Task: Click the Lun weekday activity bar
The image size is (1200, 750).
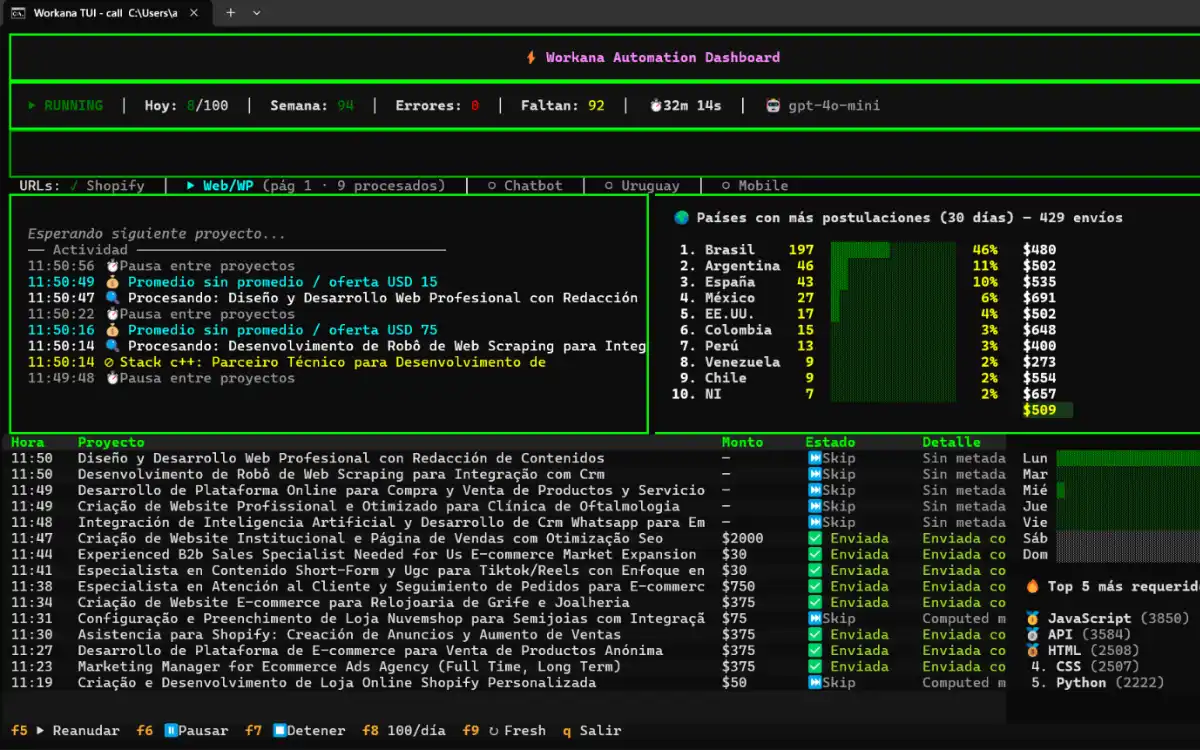Action: tap(1128, 458)
